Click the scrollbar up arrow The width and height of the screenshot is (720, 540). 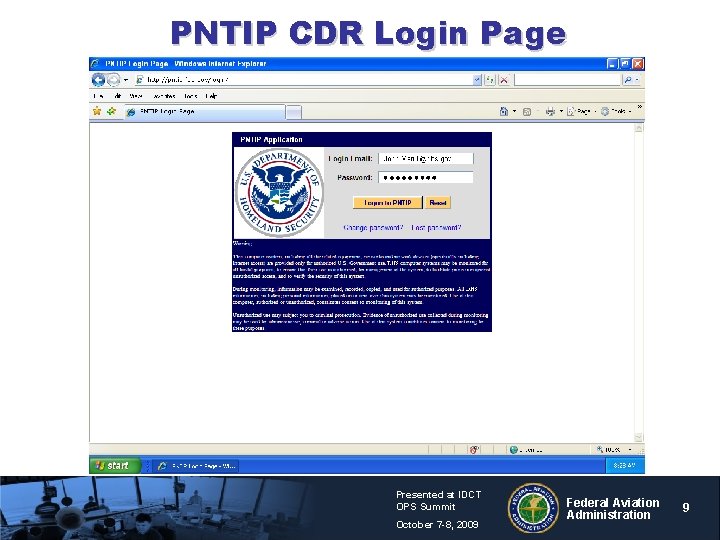point(639,128)
